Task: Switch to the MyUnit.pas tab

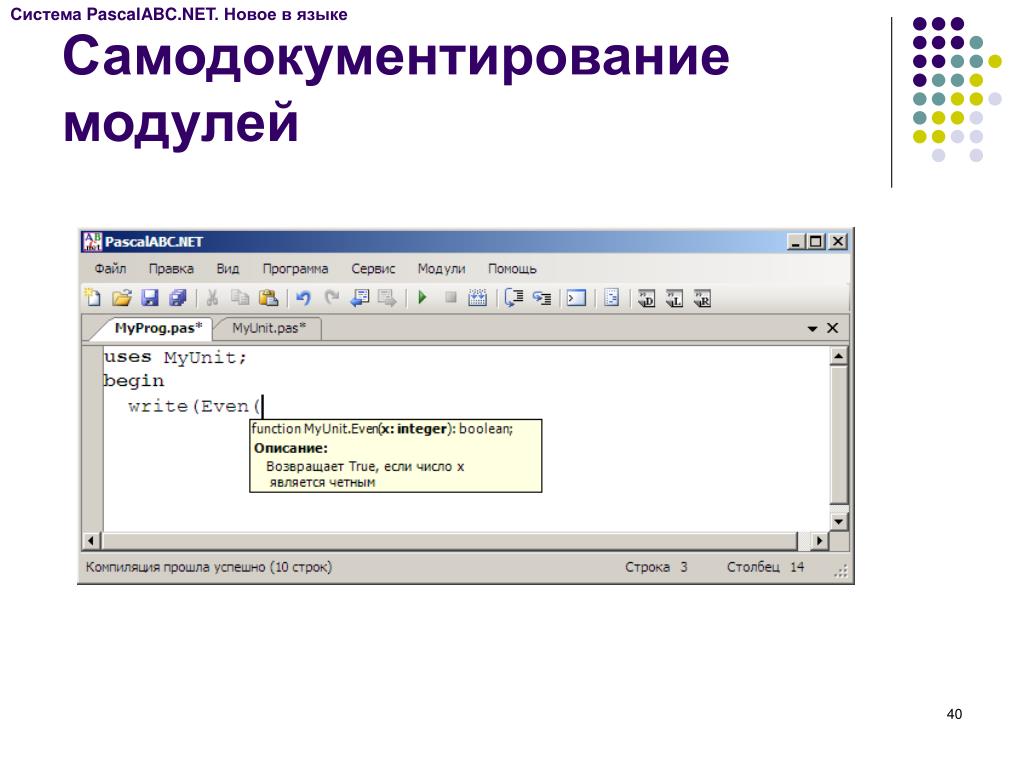Action: click(269, 328)
